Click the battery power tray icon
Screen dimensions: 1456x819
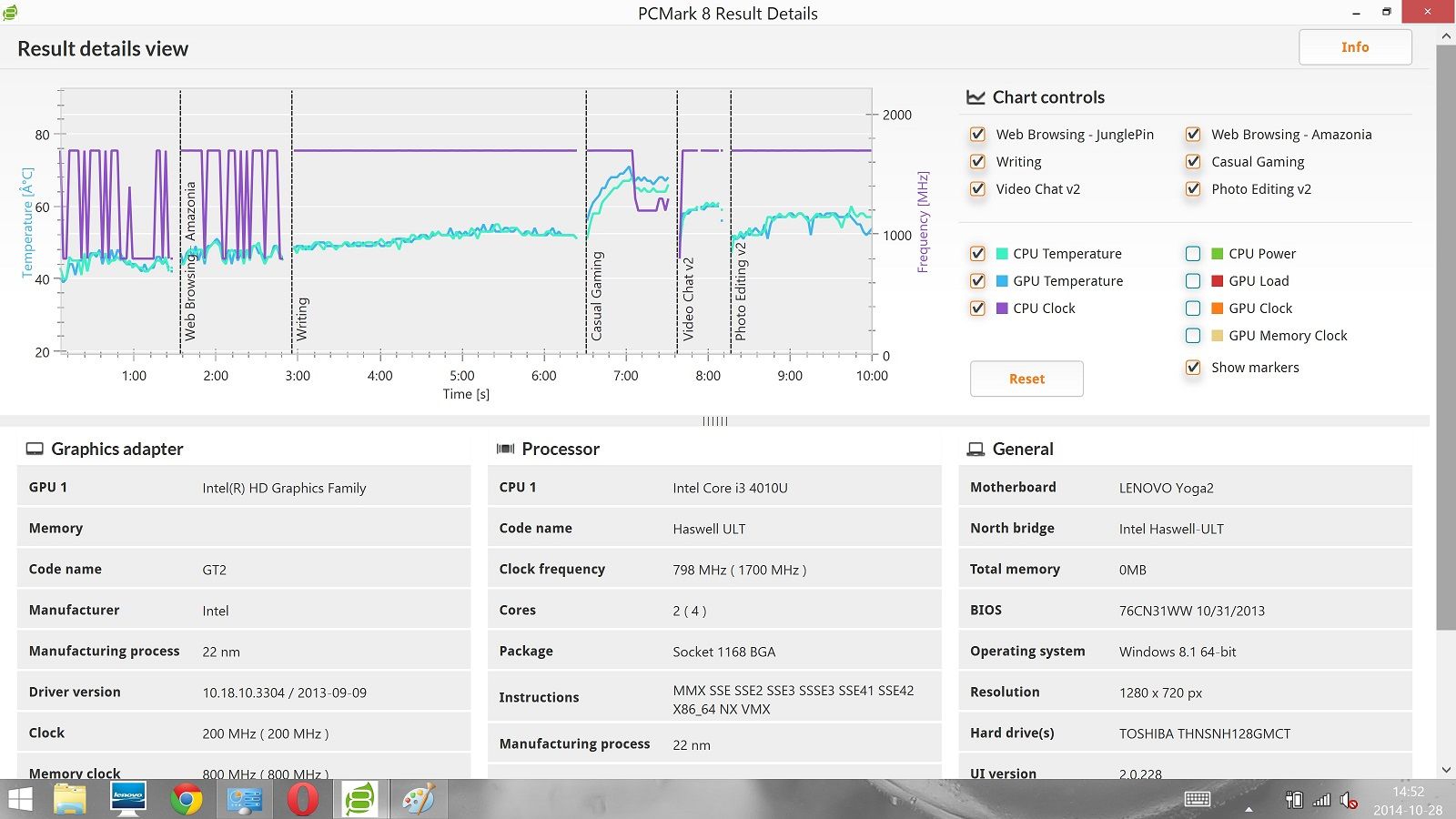click(x=1294, y=800)
